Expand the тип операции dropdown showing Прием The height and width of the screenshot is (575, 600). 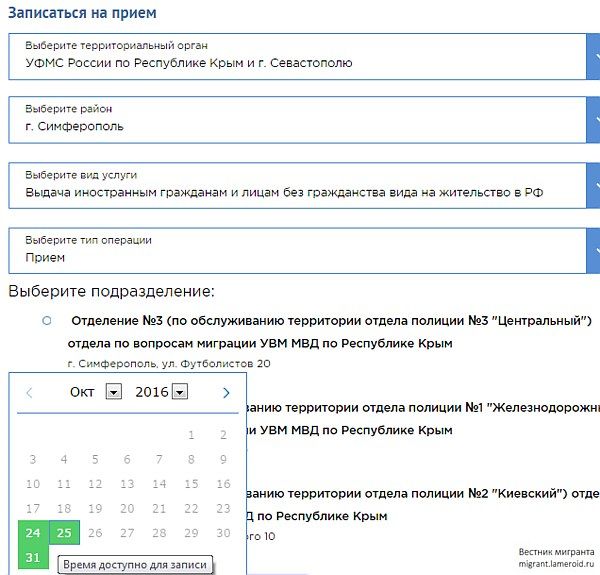click(x=593, y=251)
